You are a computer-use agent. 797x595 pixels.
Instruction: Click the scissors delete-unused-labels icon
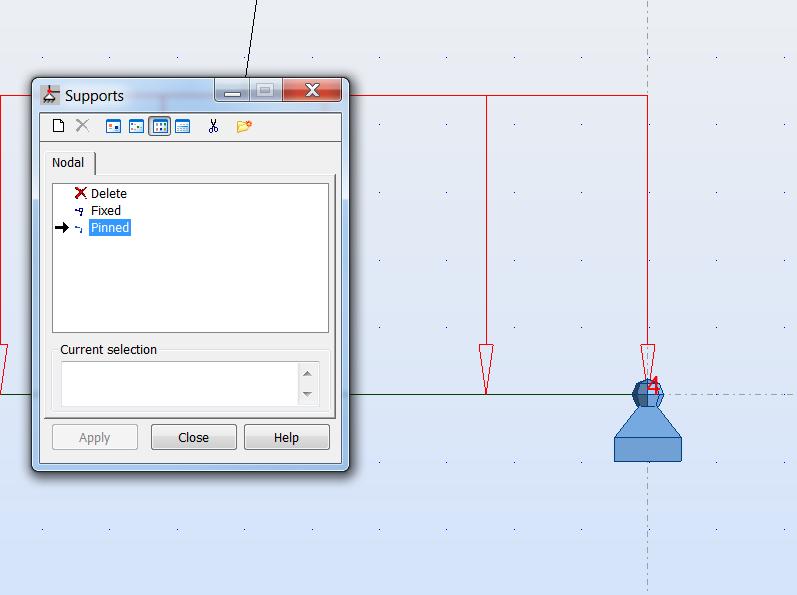(x=213, y=126)
